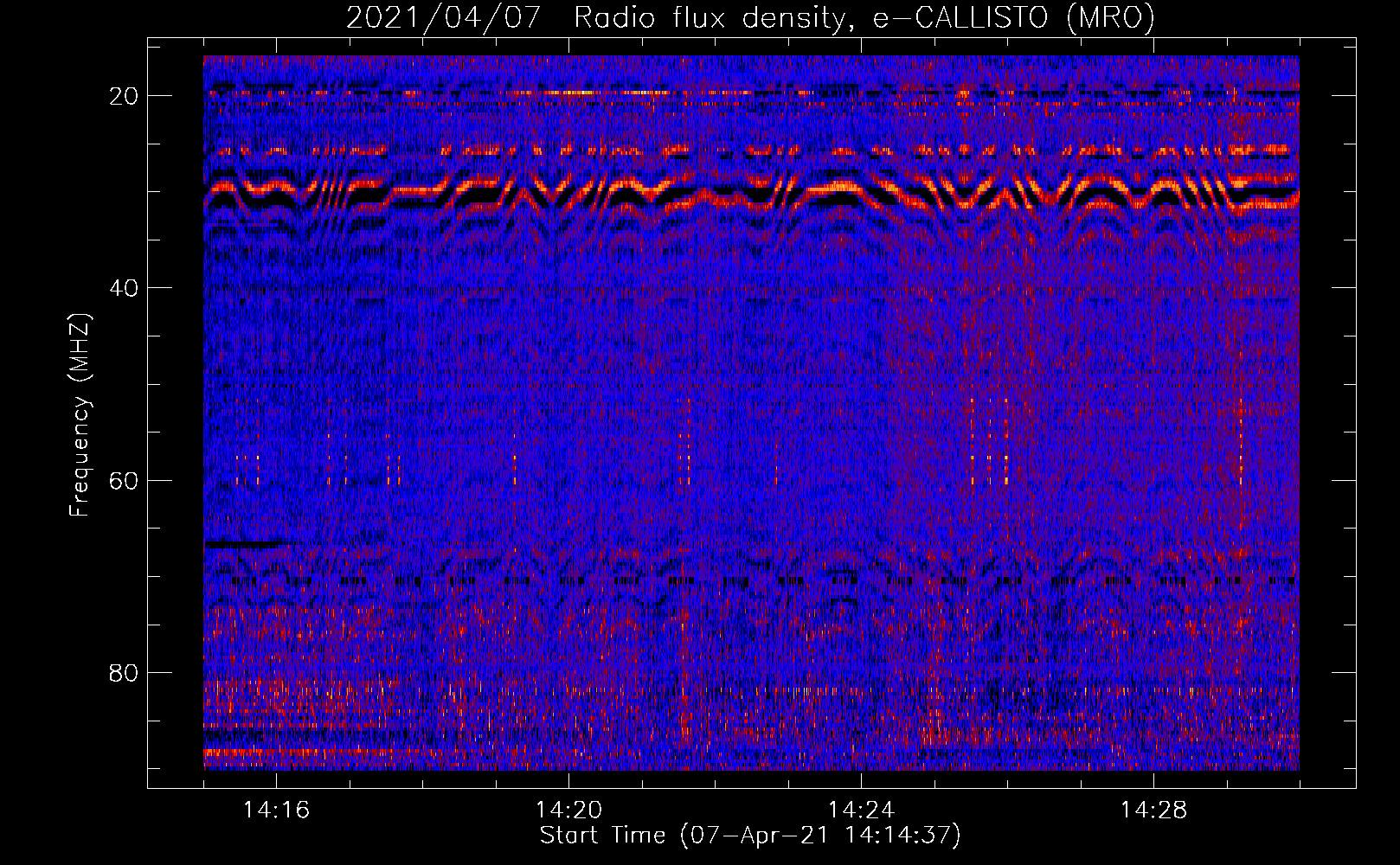Click the frequency tick label "60"
Viewport: 1400px width, 865px height.
[x=124, y=481]
